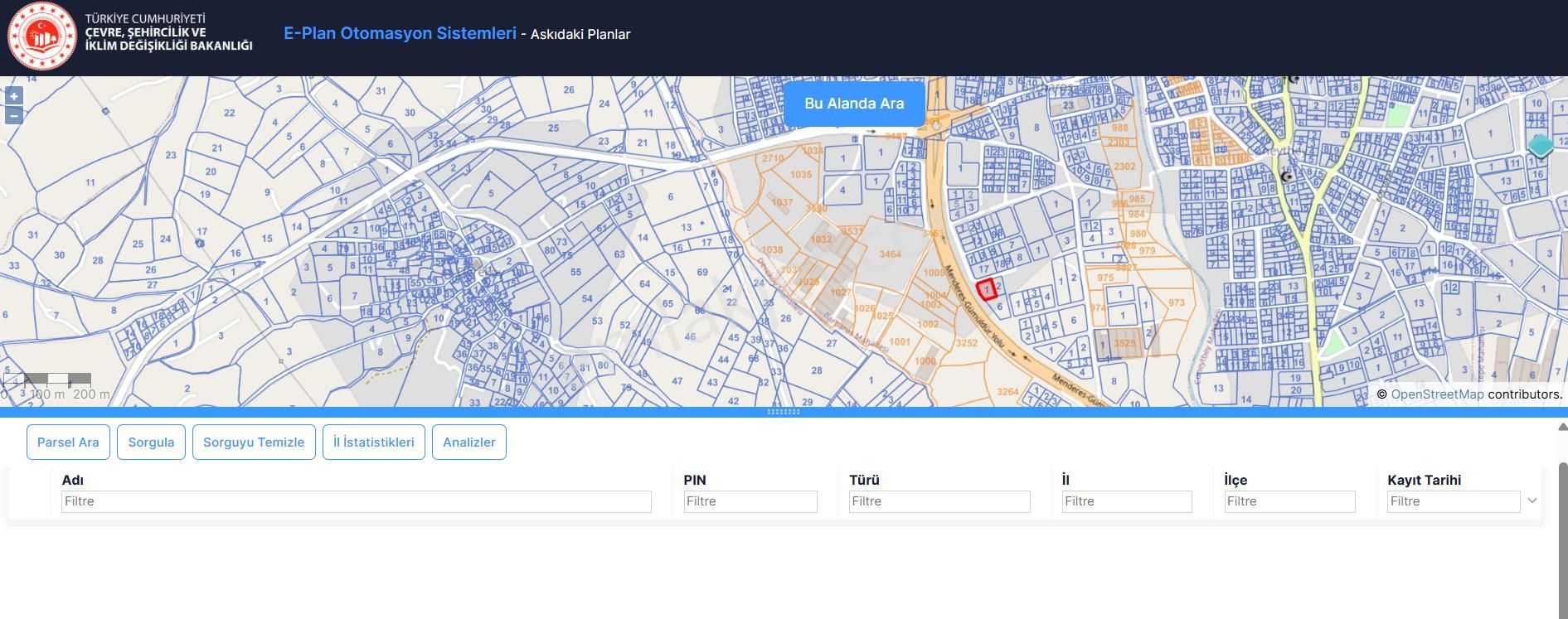Open the Analizler section
1568x619 pixels.
(468, 442)
